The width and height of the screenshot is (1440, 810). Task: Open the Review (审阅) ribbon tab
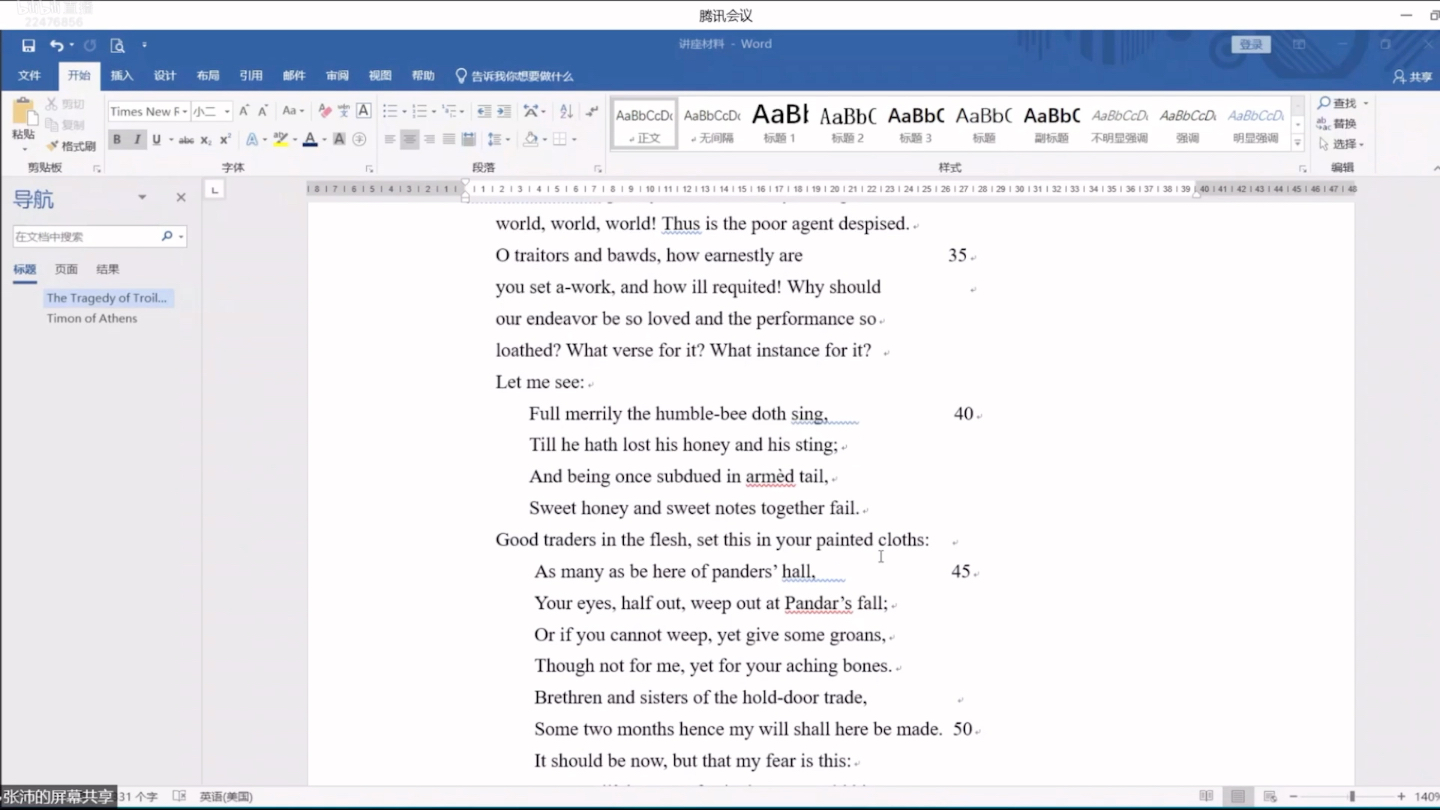[x=337, y=76]
